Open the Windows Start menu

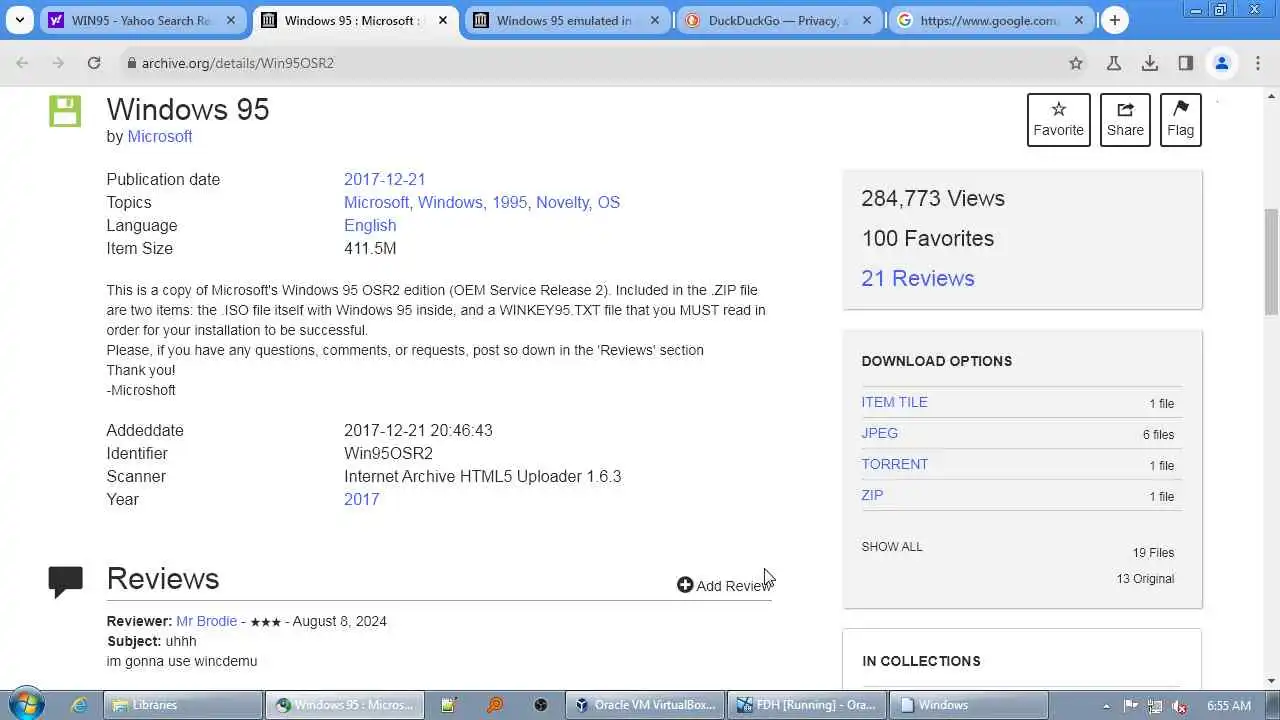(27, 704)
